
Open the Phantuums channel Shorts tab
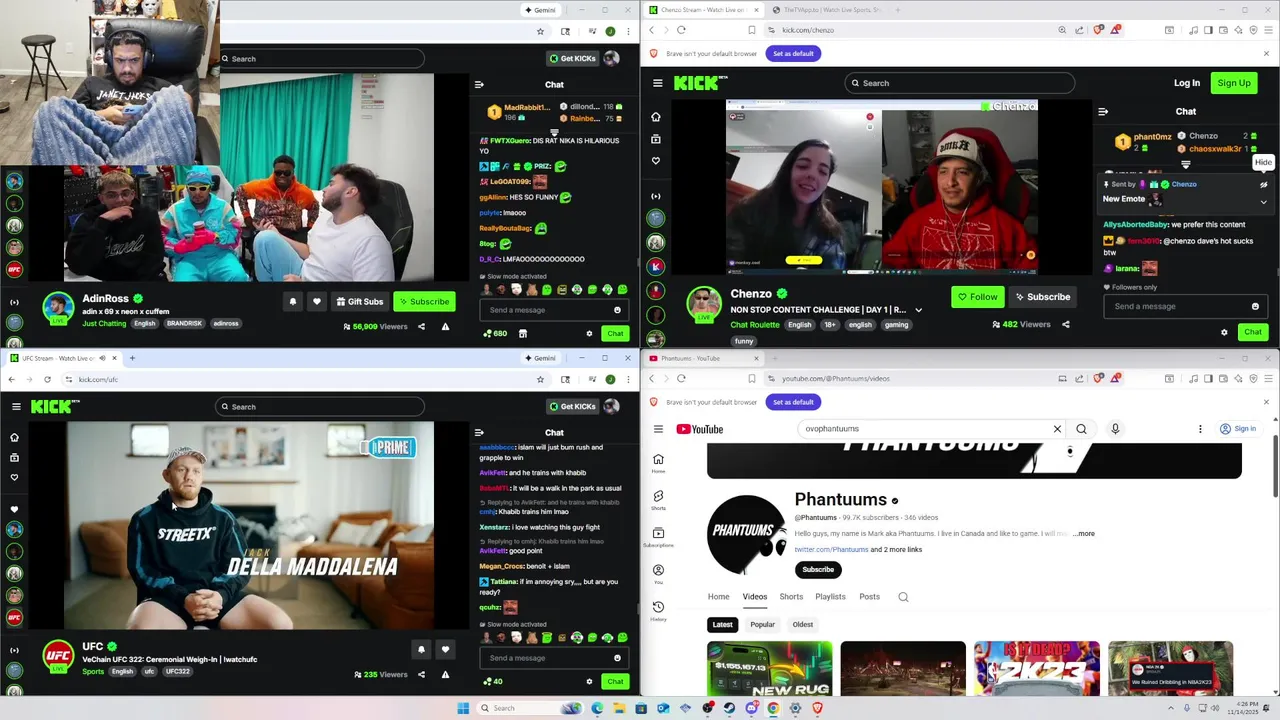click(791, 597)
